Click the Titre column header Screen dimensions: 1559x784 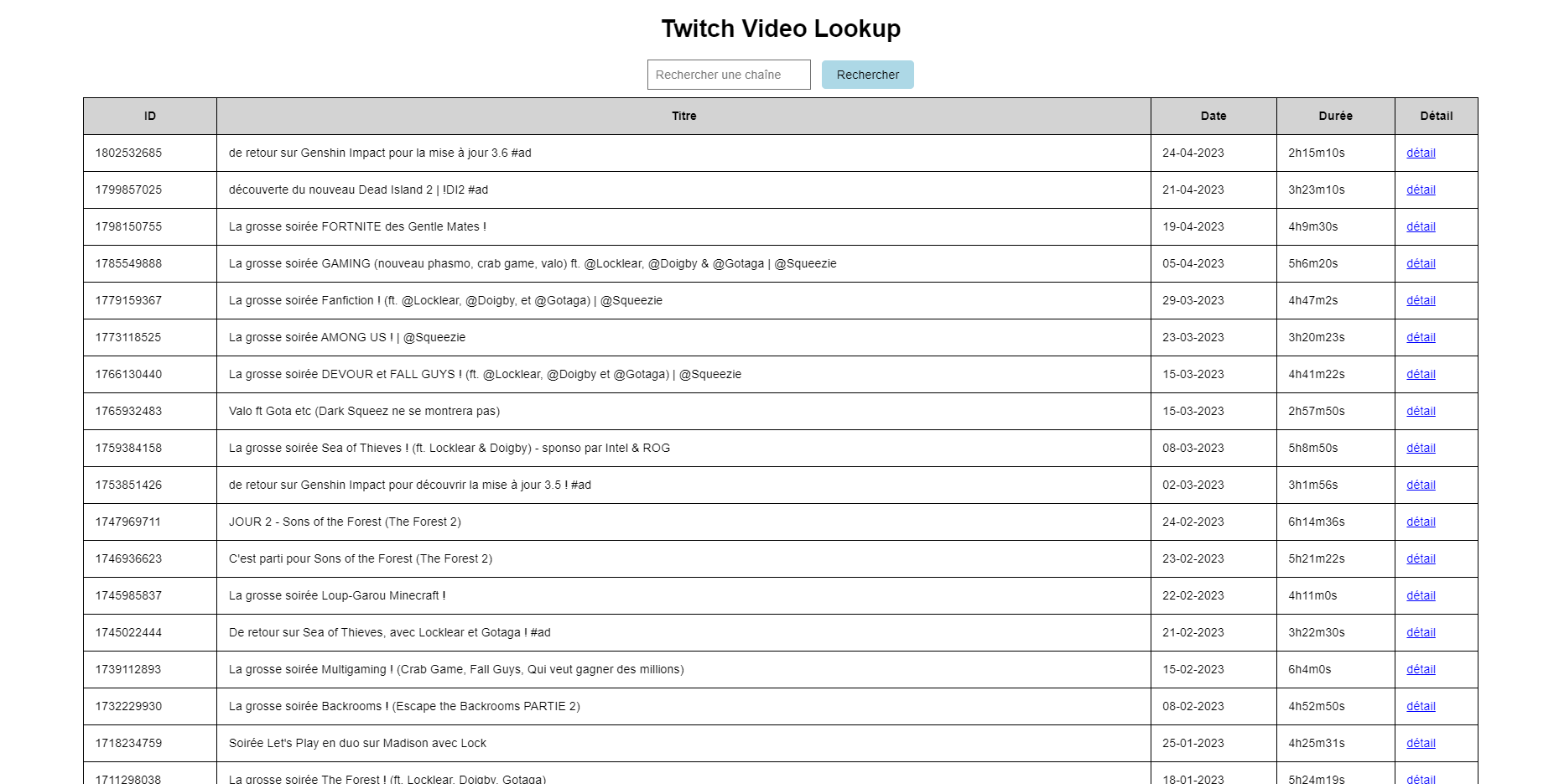(x=683, y=116)
